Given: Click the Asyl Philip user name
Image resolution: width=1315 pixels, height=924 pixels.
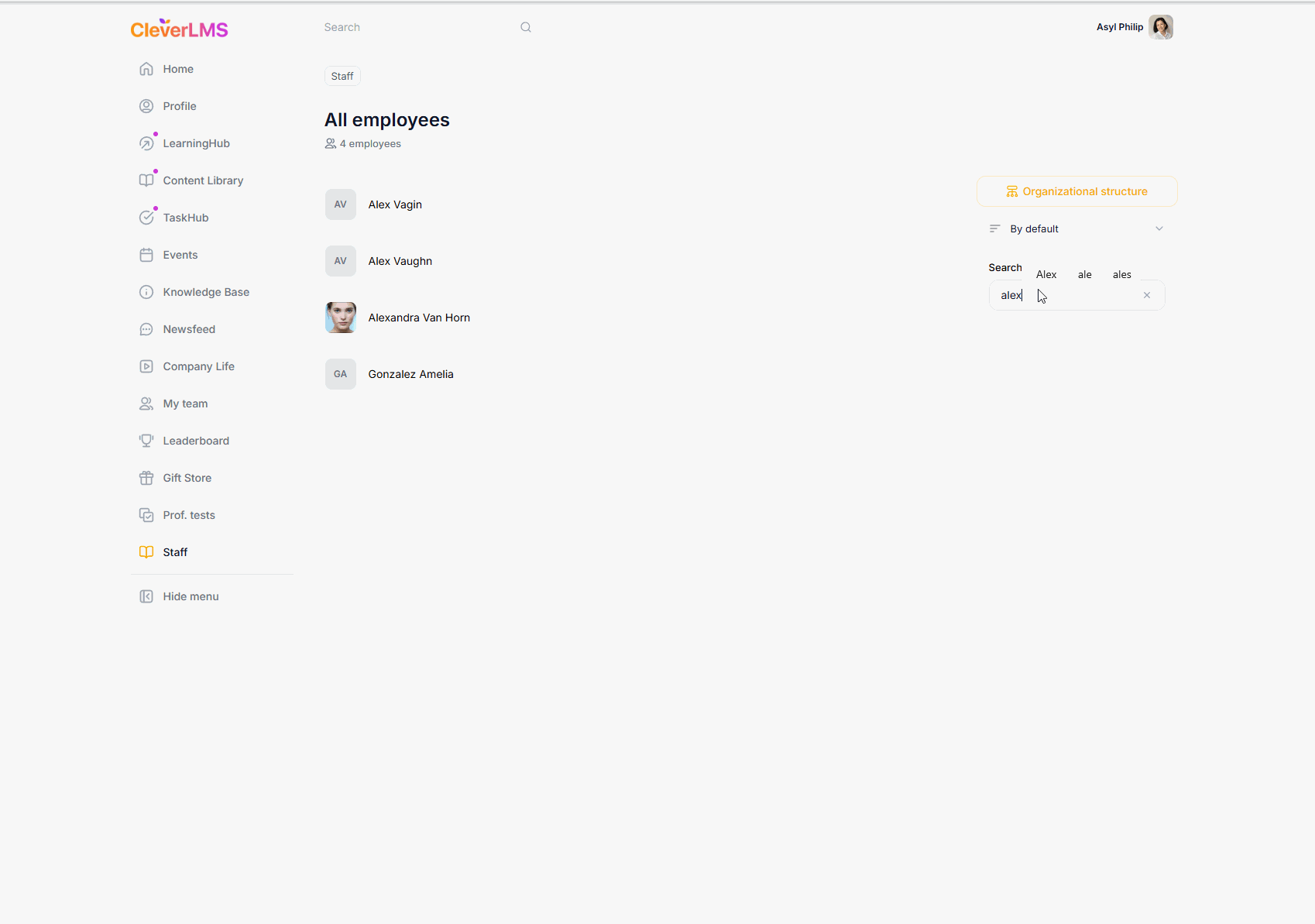Looking at the screenshot, I should click(1120, 27).
